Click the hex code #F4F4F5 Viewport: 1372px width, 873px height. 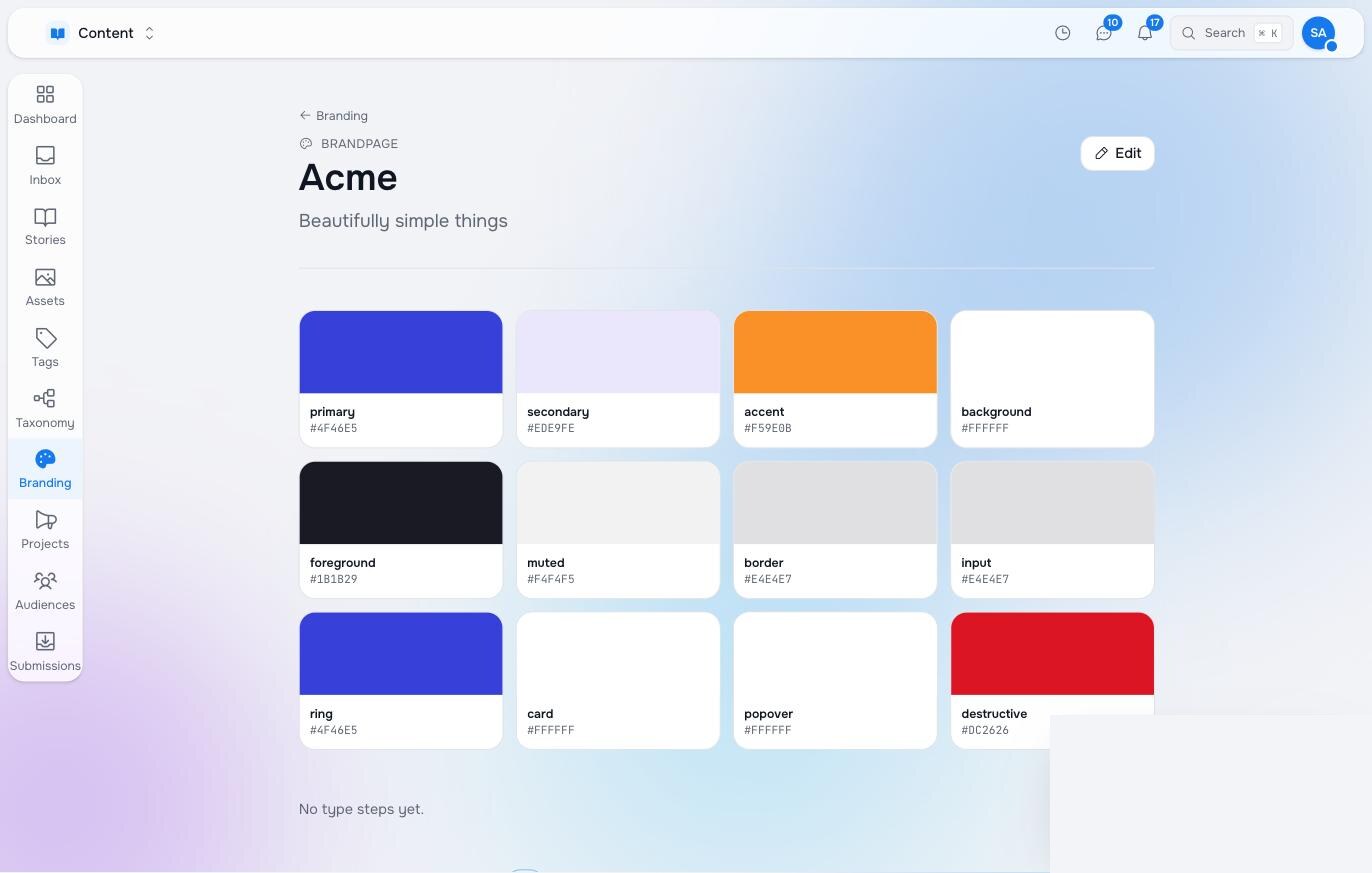(551, 579)
